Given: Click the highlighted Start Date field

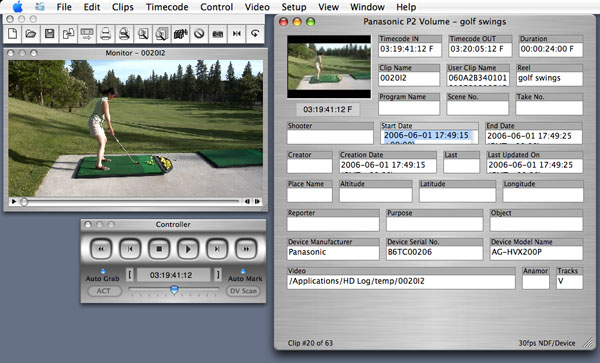Looking at the screenshot, I should click(x=429, y=137).
